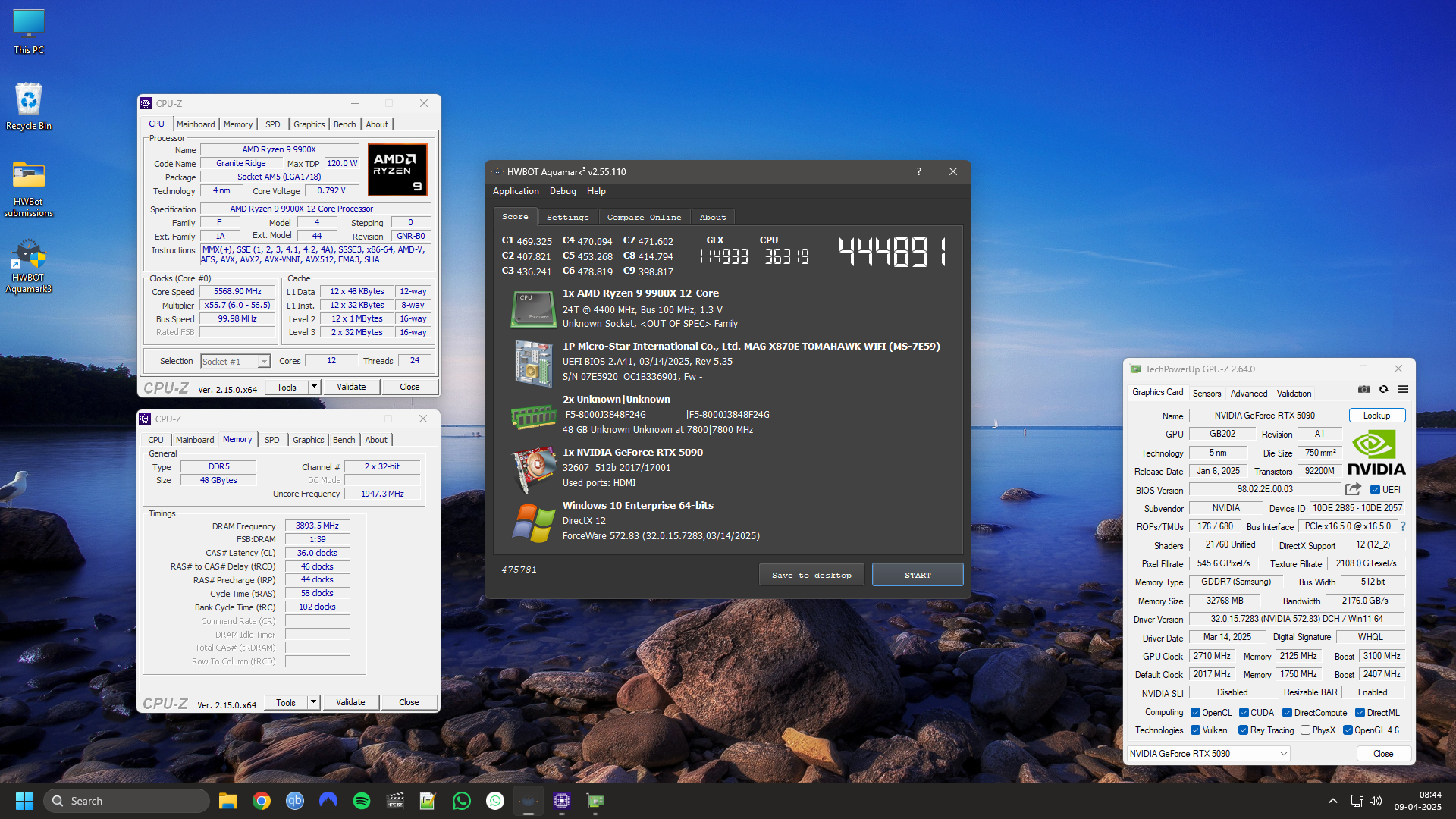The image size is (1456, 819).
Task: Click Save to desktop button
Action: (x=811, y=575)
